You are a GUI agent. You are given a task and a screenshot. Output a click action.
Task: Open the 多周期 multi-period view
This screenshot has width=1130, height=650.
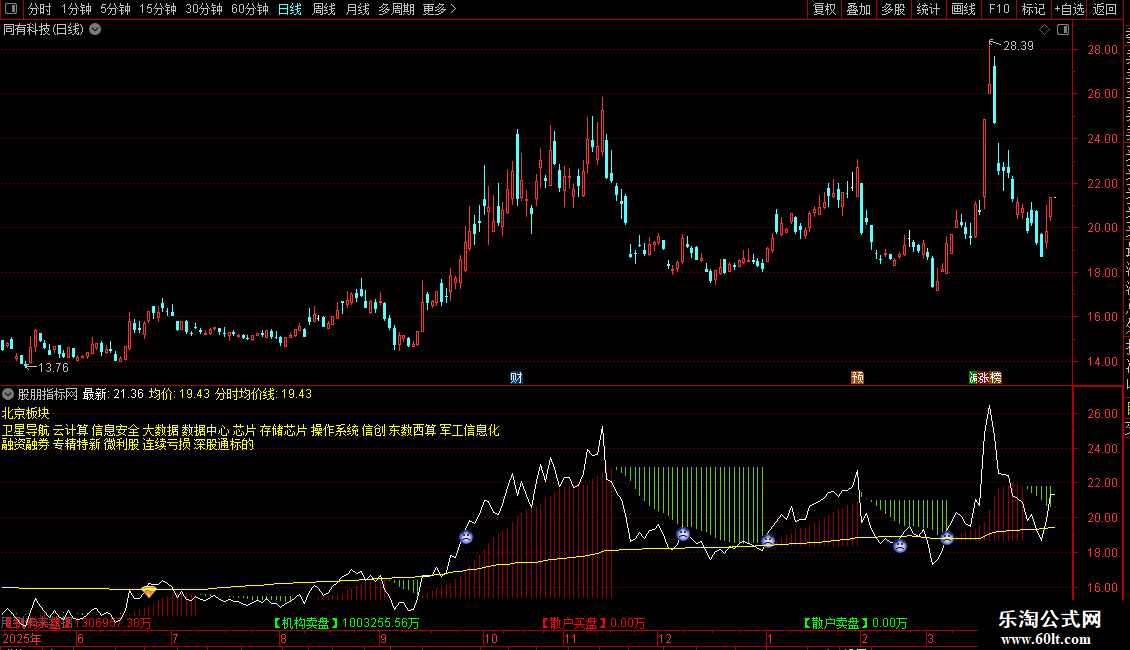pos(396,9)
